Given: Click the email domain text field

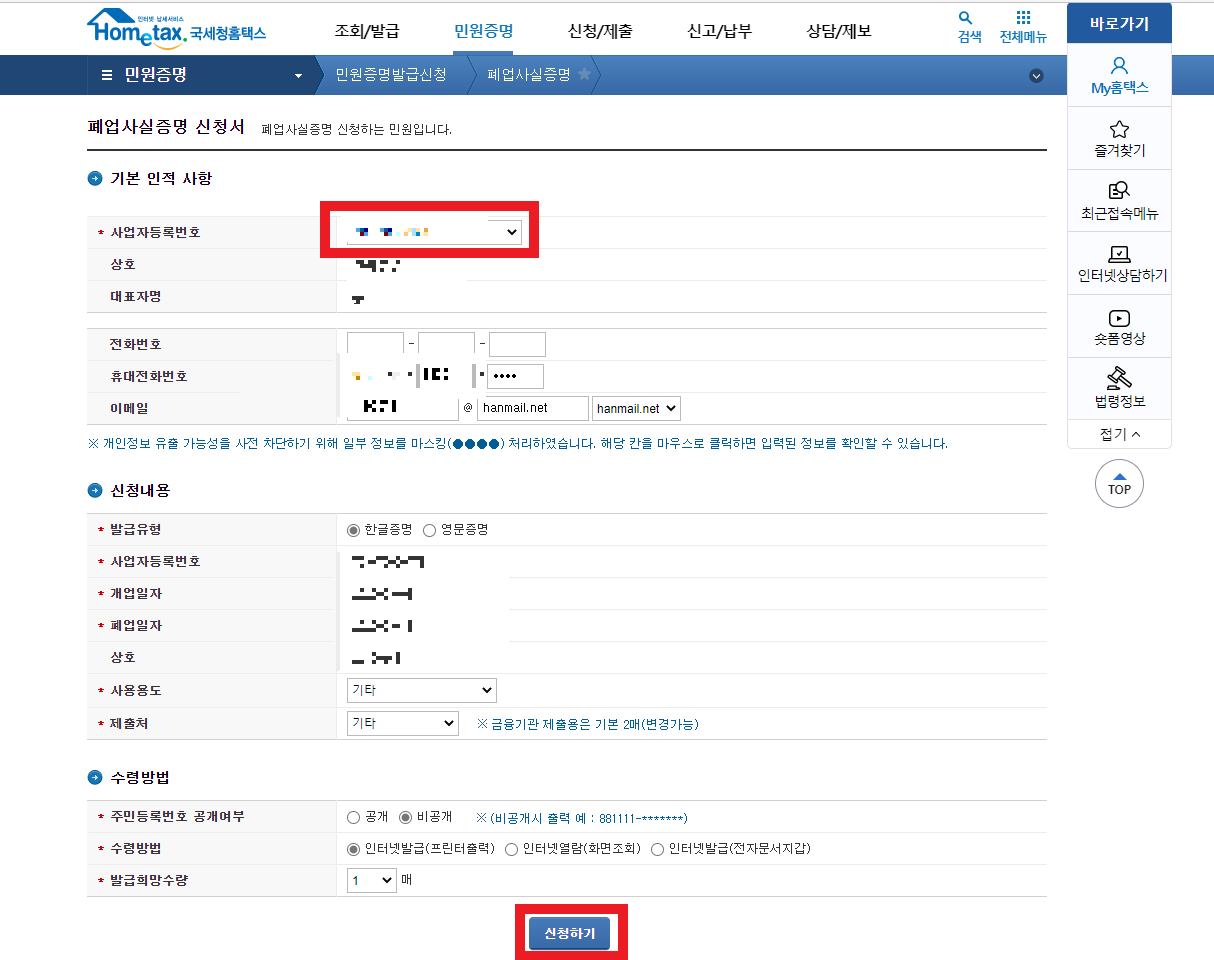Looking at the screenshot, I should coord(533,408).
